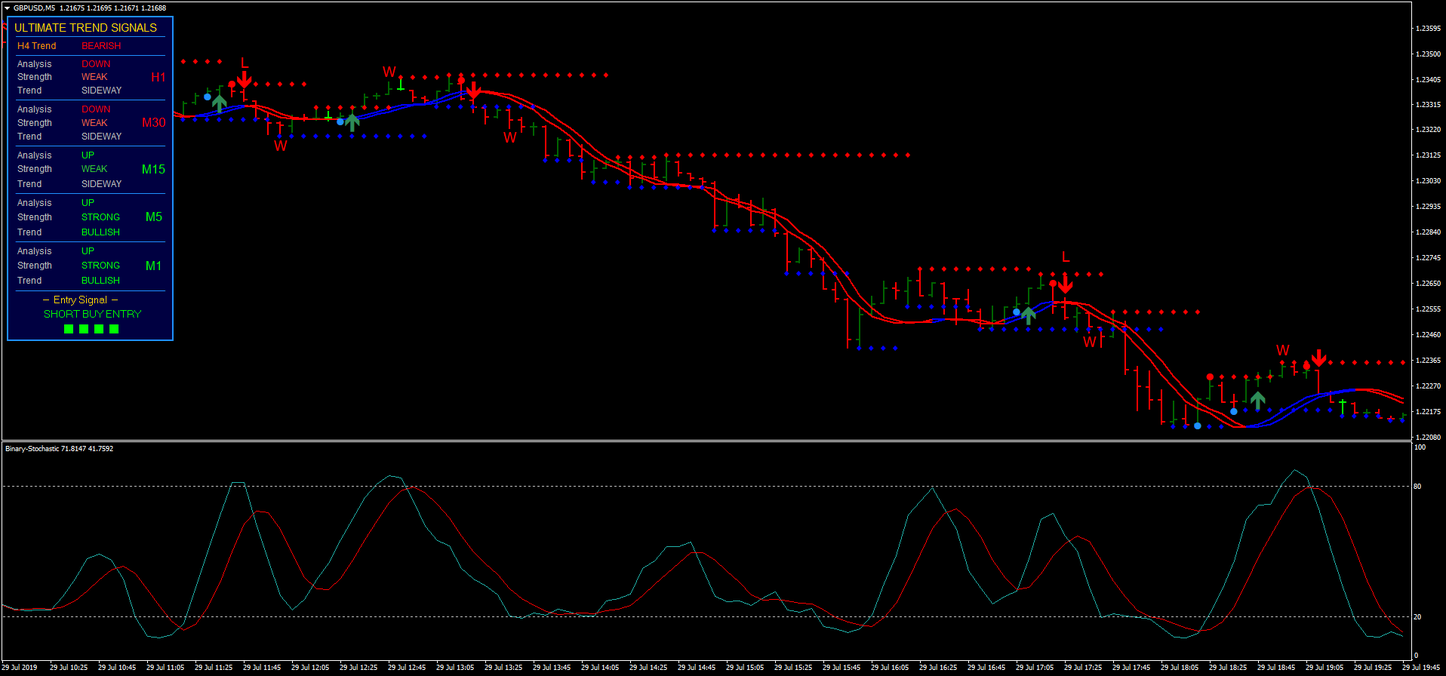Image resolution: width=1446 pixels, height=676 pixels.
Task: Click the Entry Signal heading
Action: (x=80, y=300)
